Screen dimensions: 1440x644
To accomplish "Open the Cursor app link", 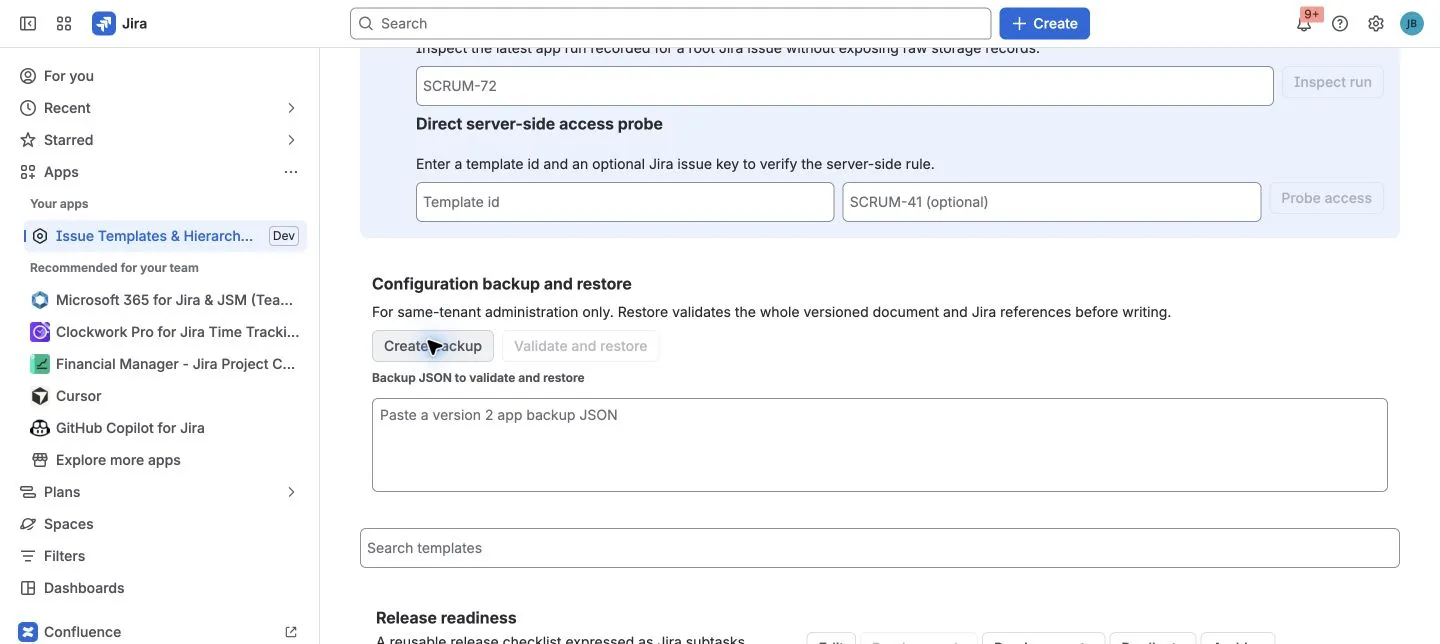I will coord(79,396).
